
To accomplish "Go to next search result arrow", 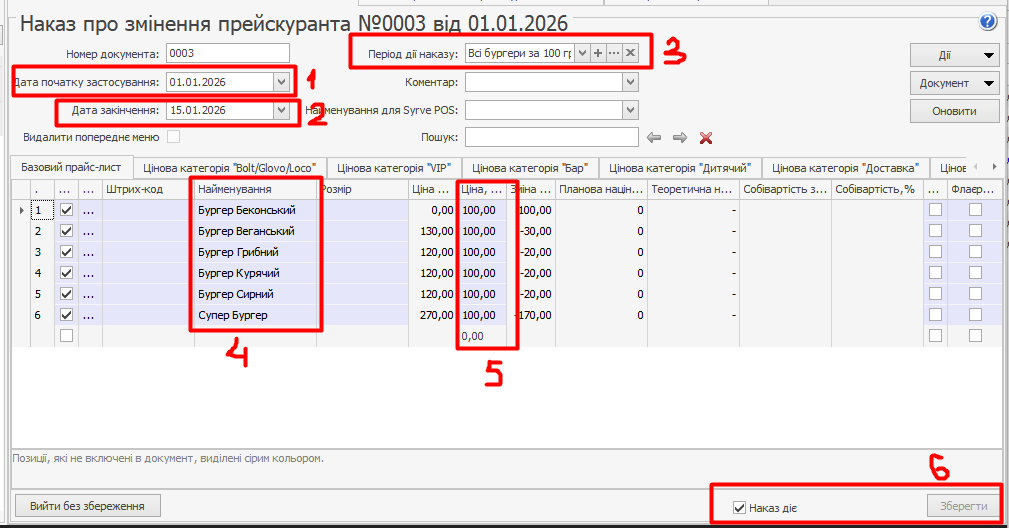I will point(680,138).
